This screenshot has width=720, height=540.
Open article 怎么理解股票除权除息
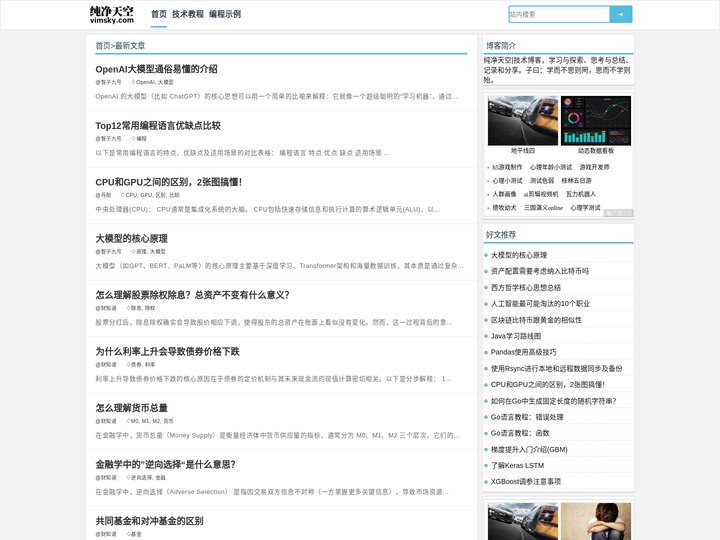click(192, 295)
